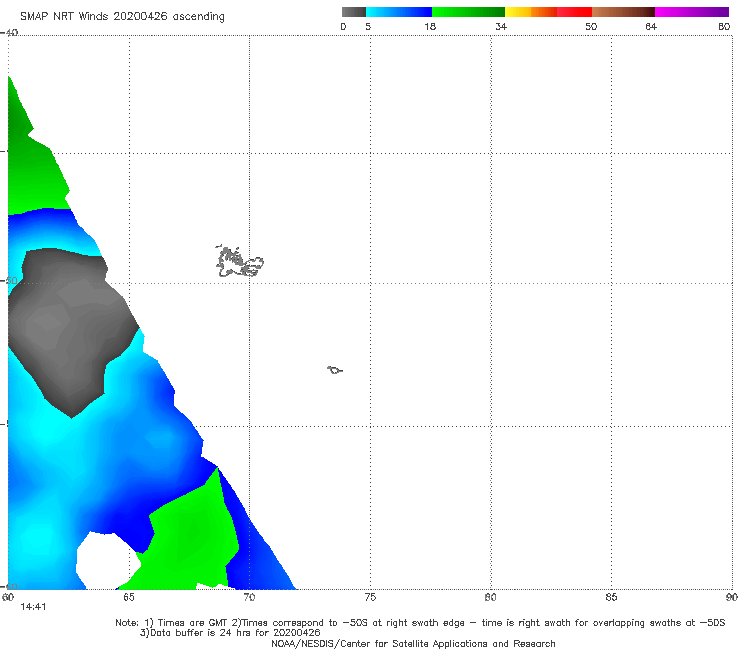Screen dimensions: 740x650
Task: Click the longitude axis label '90'
Action: [x=732, y=597]
